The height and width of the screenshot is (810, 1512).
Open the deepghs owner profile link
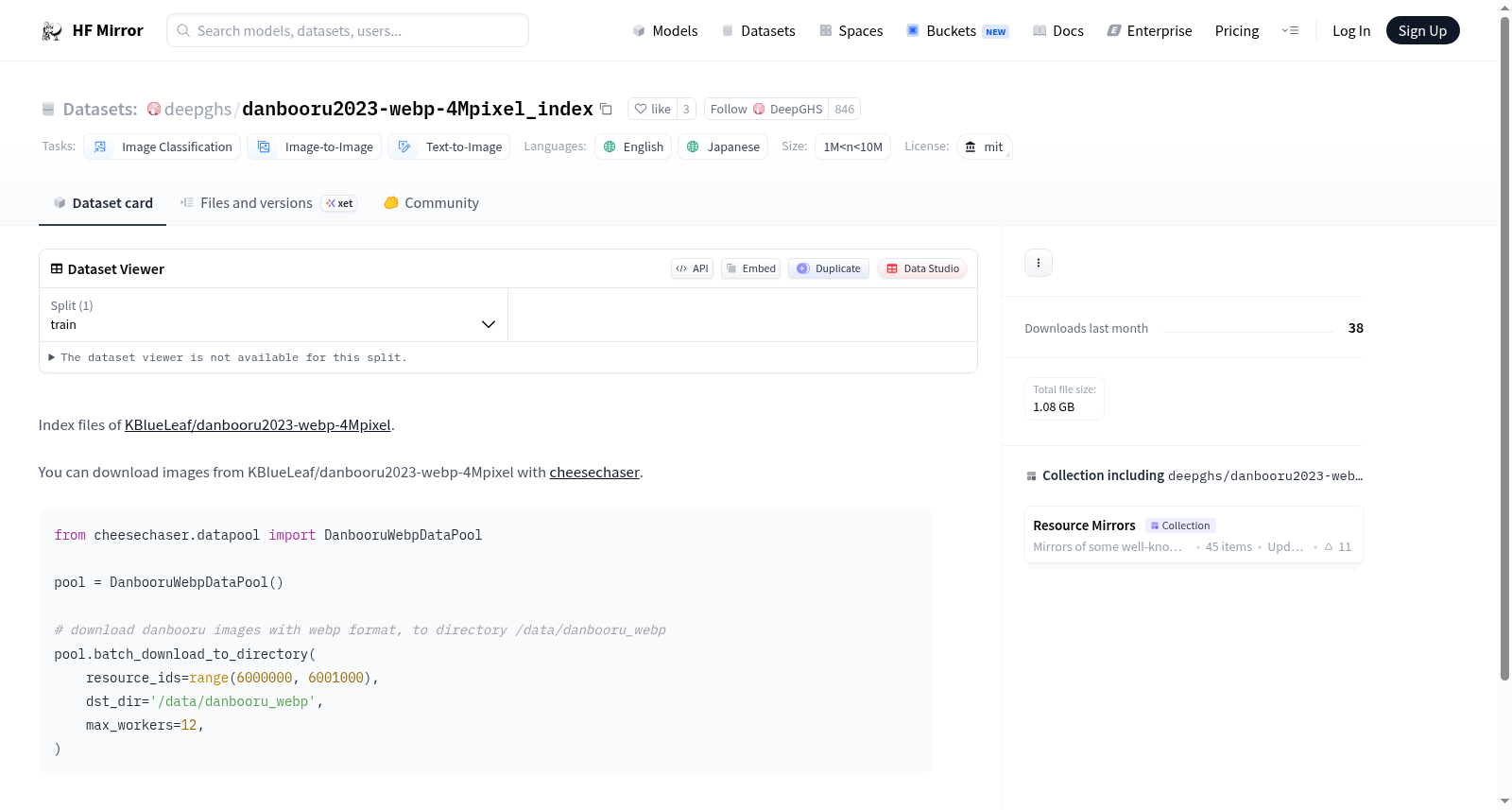[198, 110]
